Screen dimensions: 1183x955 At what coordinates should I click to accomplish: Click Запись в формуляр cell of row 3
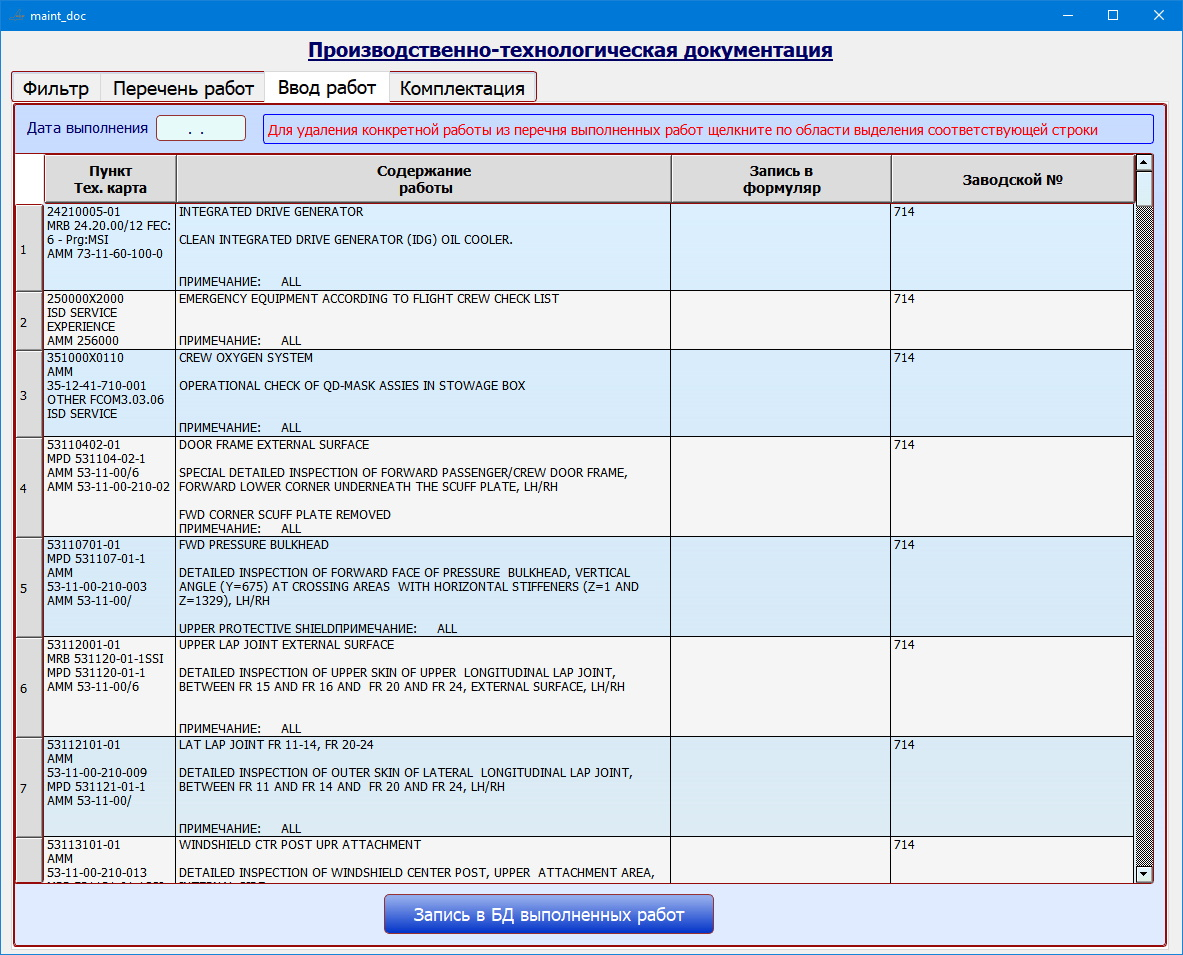click(x=781, y=393)
